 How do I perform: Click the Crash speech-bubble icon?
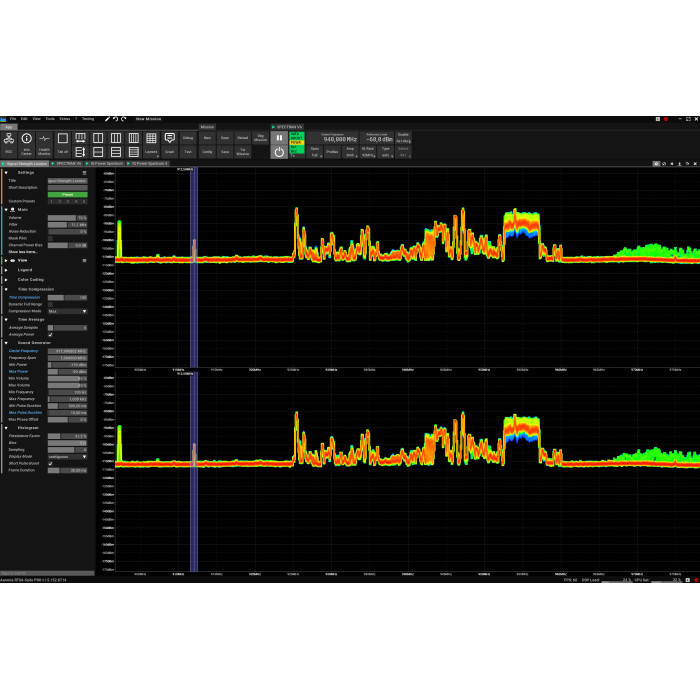click(170, 138)
